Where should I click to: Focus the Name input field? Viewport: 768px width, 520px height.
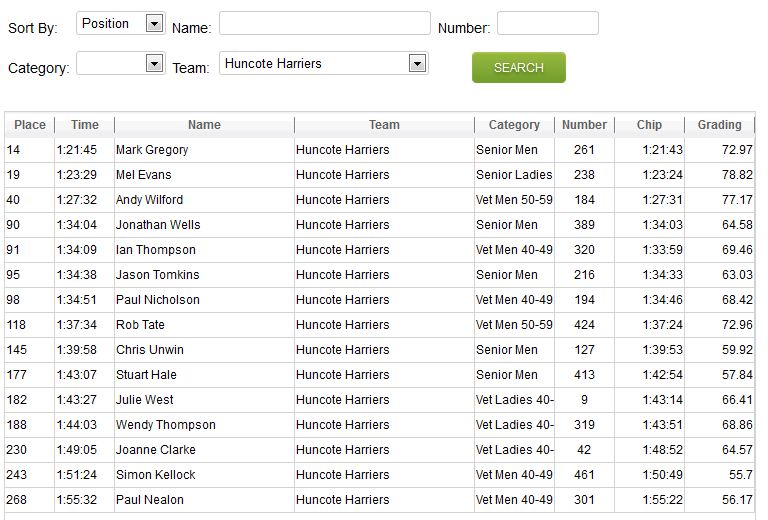[324, 23]
